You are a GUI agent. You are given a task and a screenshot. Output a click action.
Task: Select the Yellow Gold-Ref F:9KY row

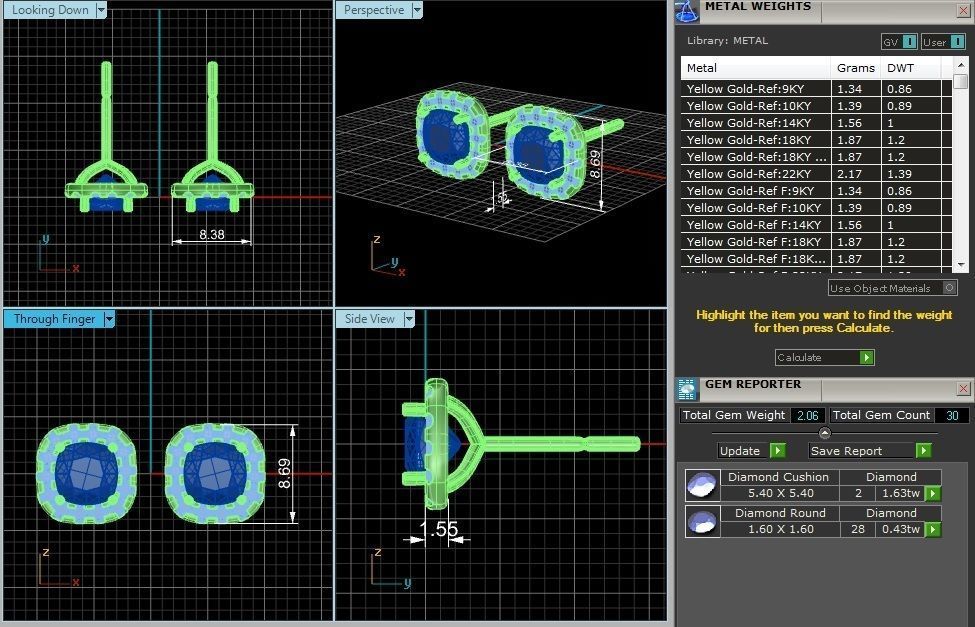coord(816,191)
